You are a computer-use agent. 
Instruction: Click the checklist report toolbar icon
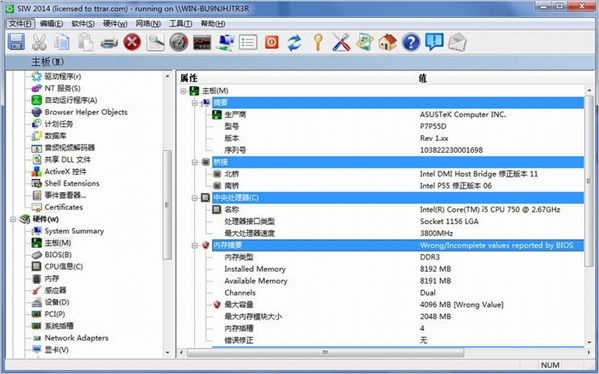coord(248,42)
